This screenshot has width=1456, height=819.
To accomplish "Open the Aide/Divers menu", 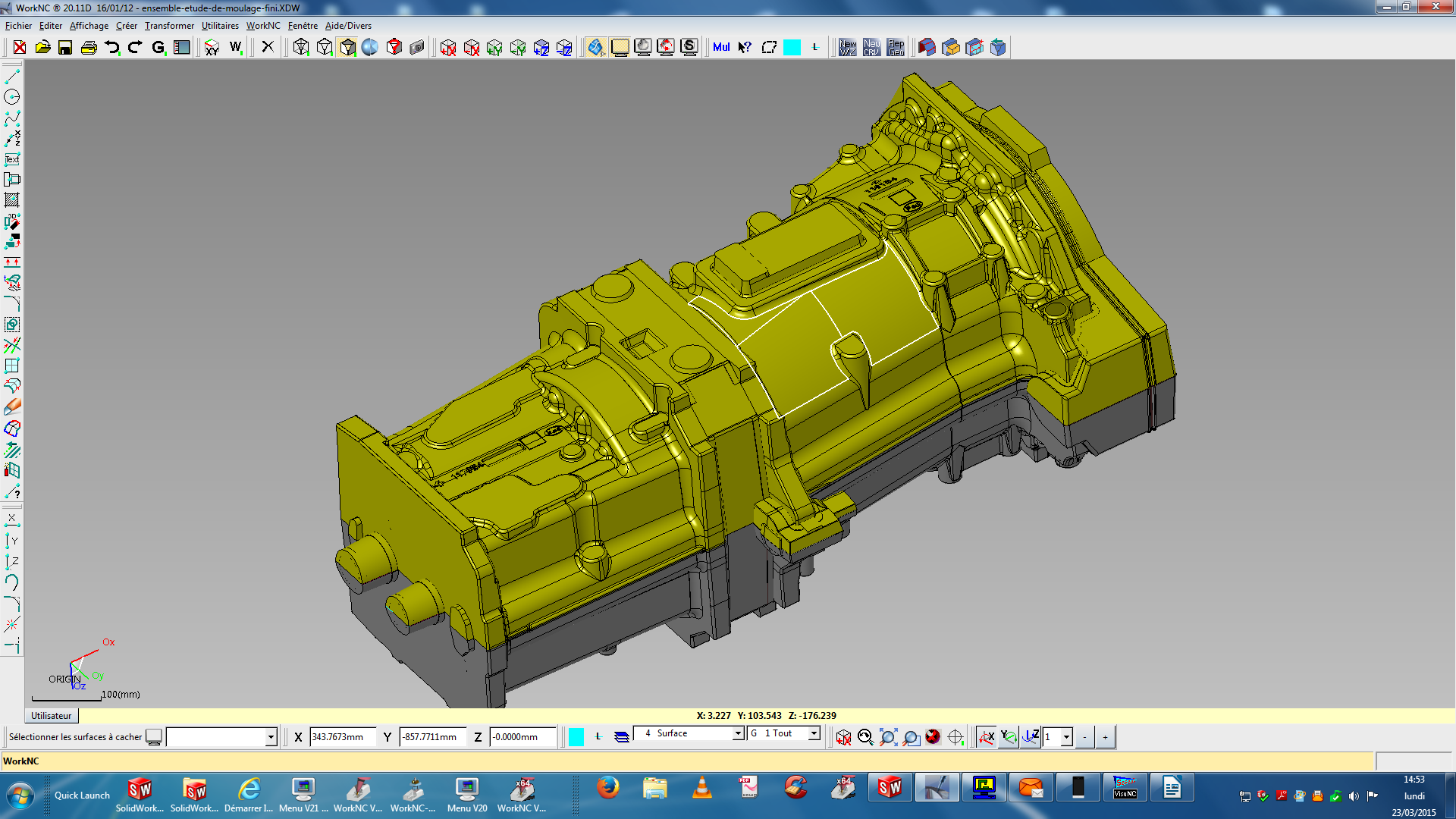I will [x=348, y=26].
